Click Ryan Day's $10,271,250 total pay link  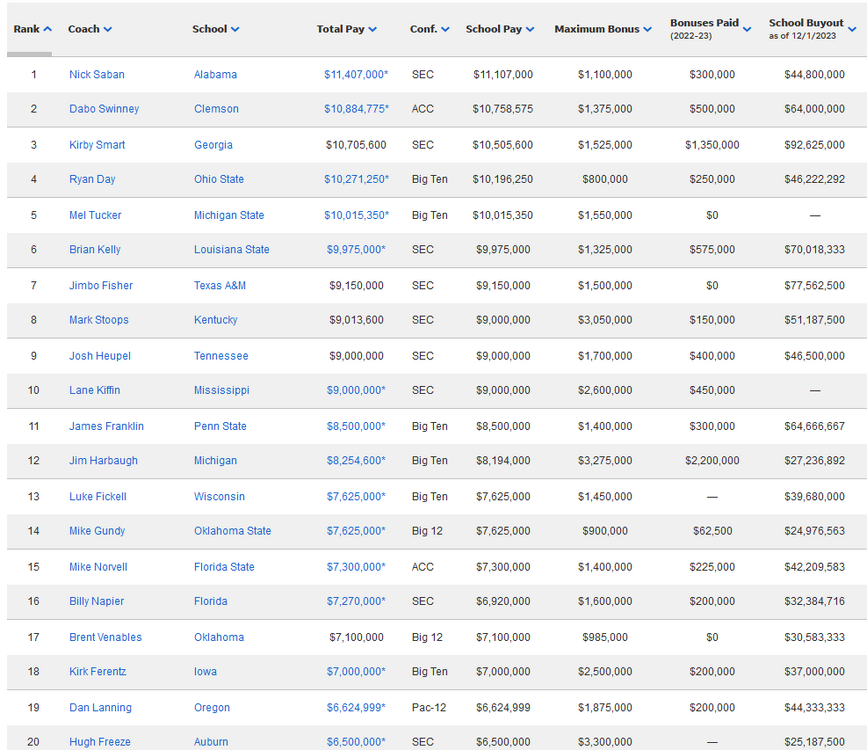[x=355, y=180]
